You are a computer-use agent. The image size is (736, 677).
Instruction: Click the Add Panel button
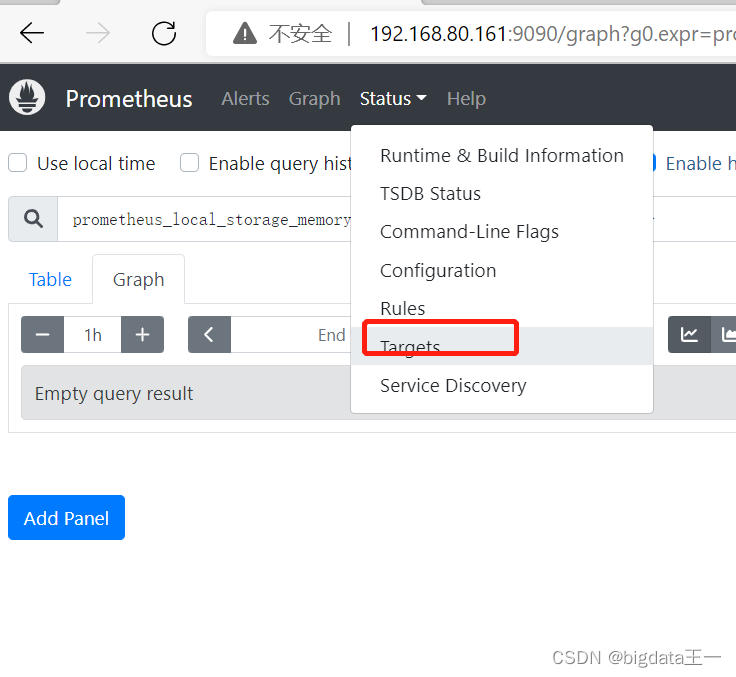pyautogui.click(x=66, y=518)
